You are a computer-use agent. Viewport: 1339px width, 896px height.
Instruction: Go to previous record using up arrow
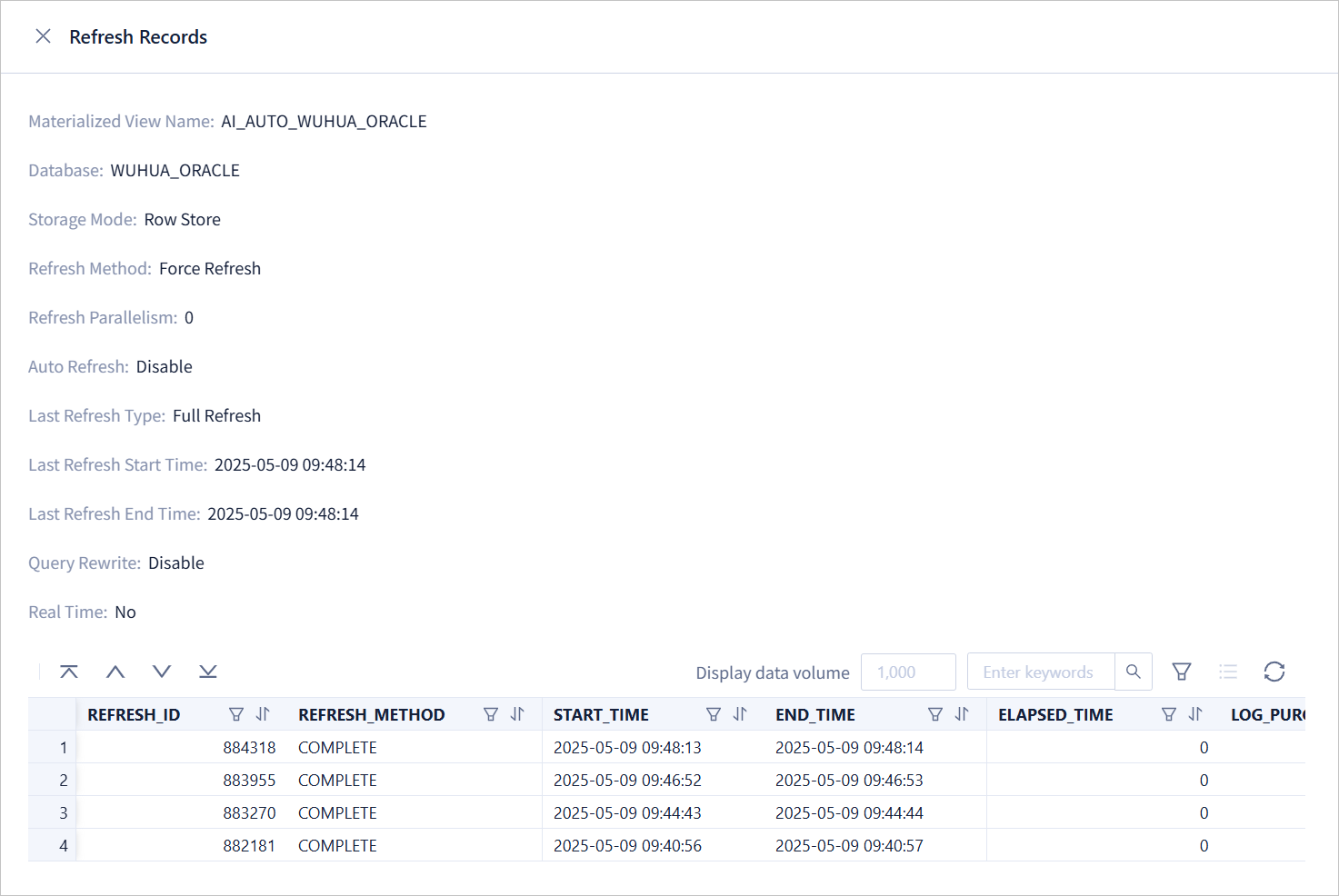[115, 672]
